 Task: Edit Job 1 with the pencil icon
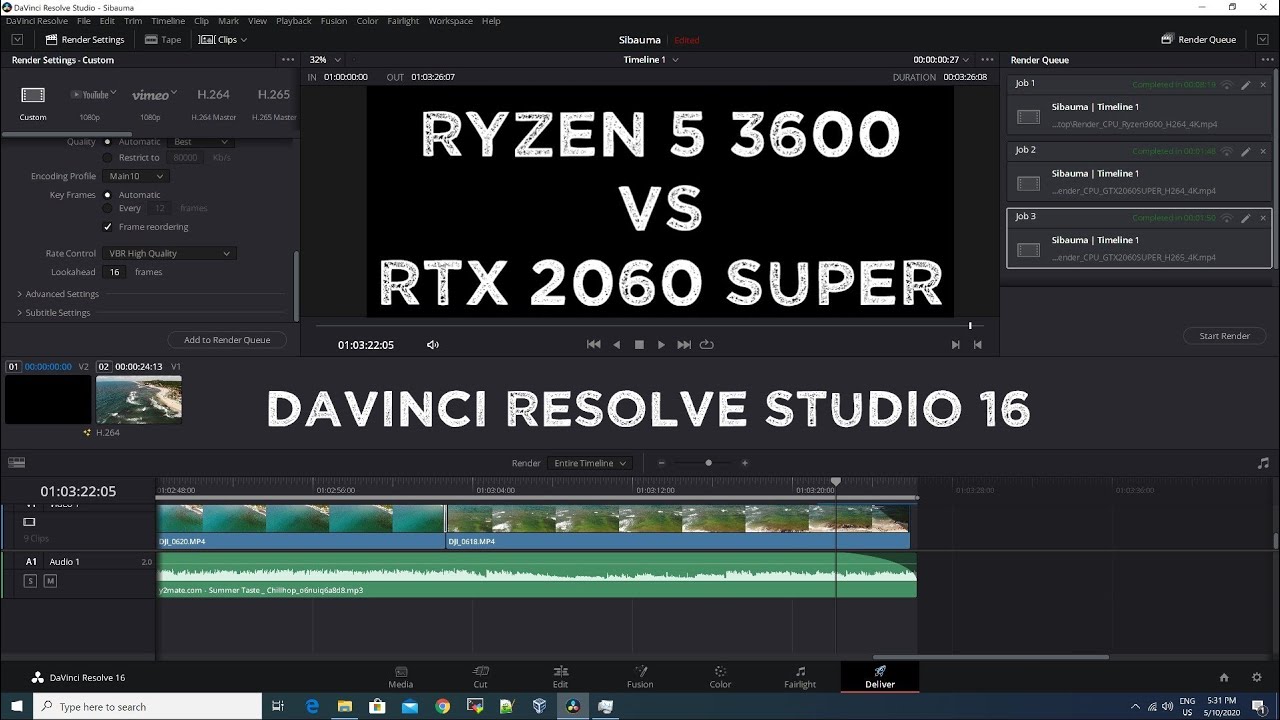[1246, 85]
